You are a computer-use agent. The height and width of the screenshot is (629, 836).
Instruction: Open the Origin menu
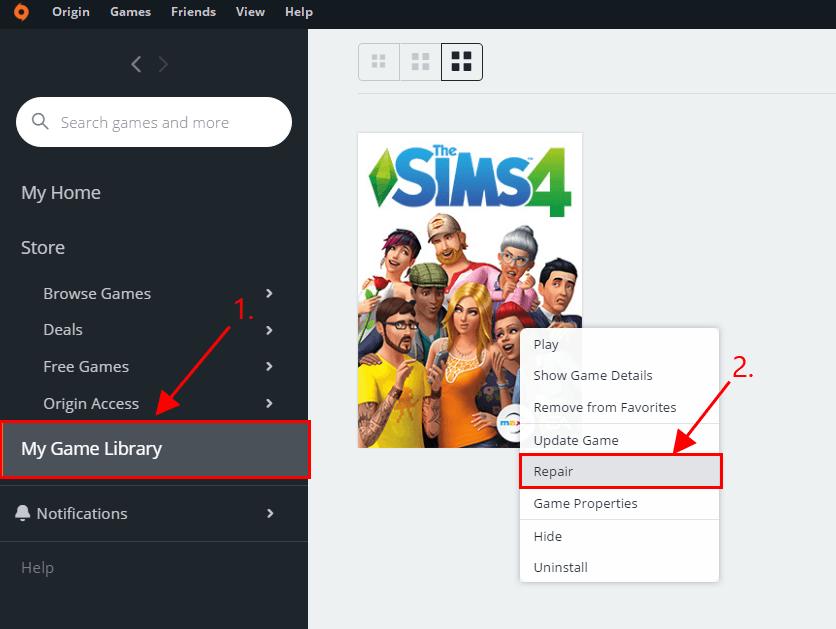tap(71, 12)
